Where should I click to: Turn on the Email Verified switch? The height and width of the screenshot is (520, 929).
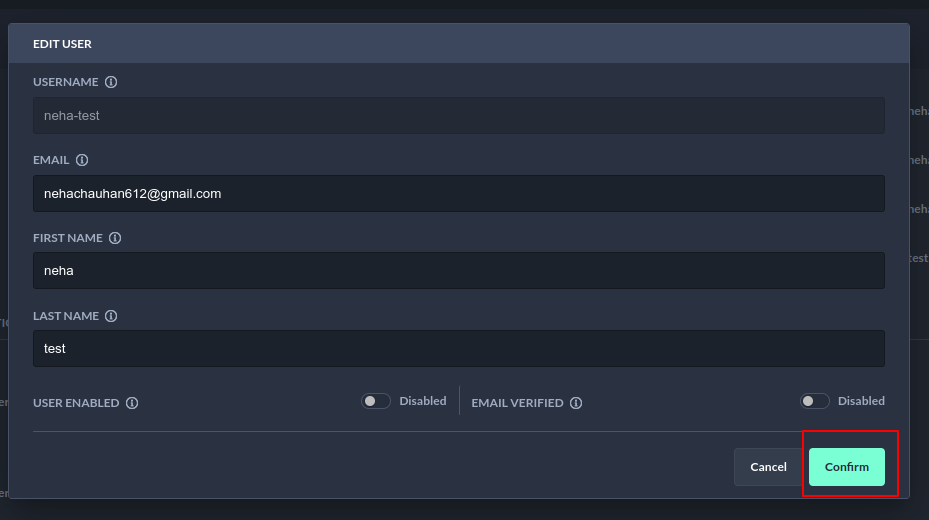pos(815,401)
